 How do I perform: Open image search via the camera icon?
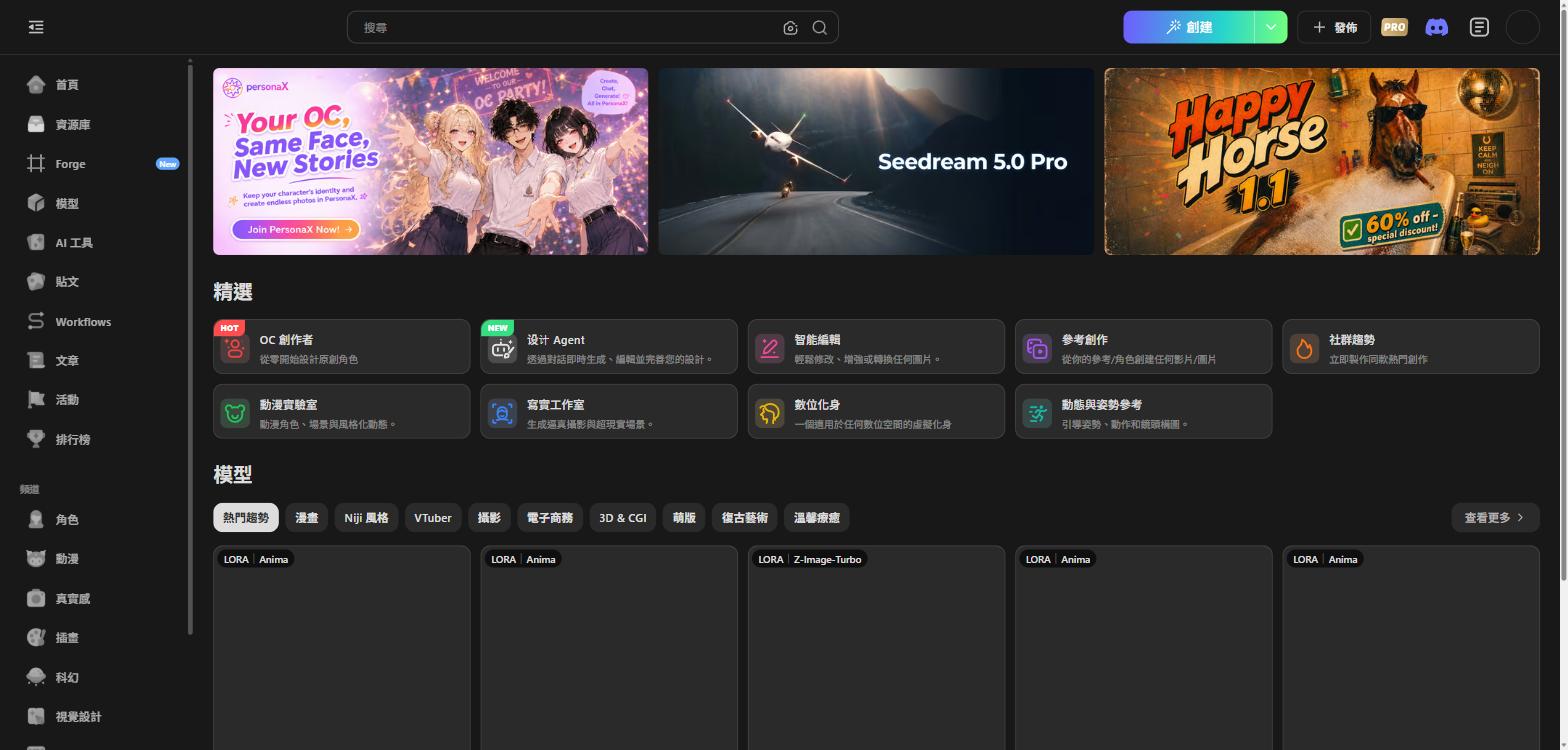[790, 28]
